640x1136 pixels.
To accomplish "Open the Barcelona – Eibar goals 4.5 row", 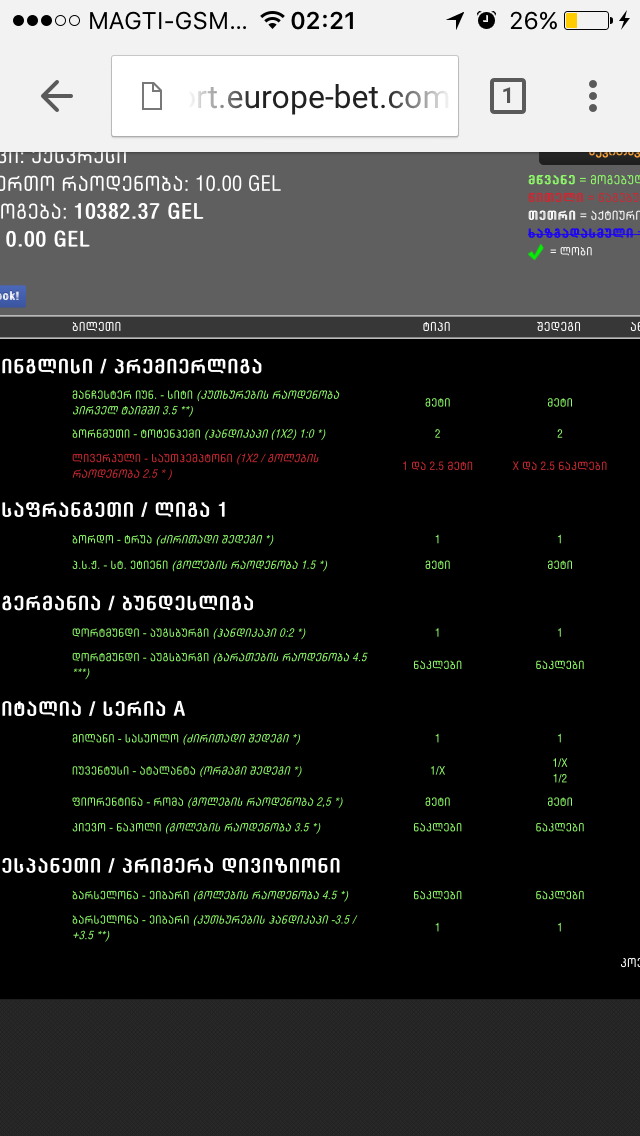I will click(210, 895).
